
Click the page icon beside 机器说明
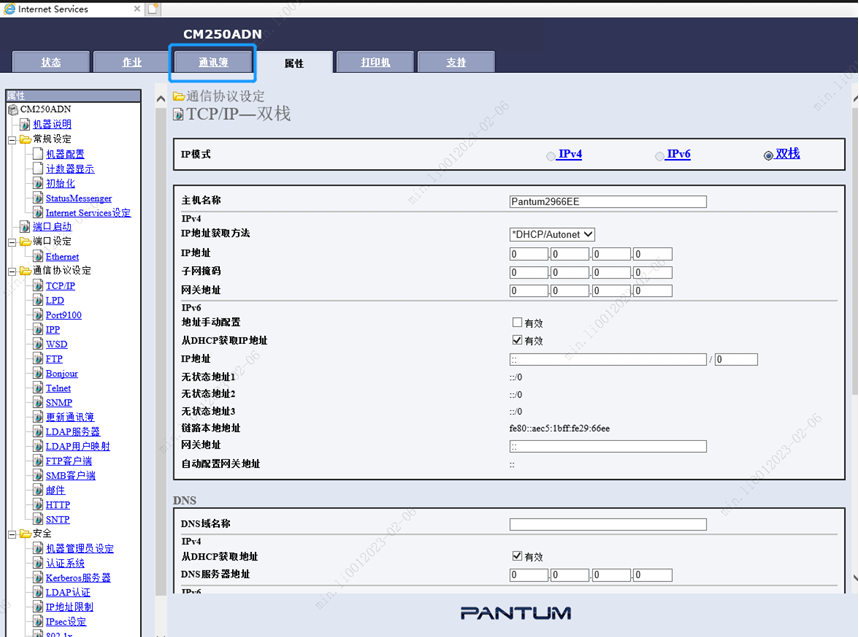point(25,124)
